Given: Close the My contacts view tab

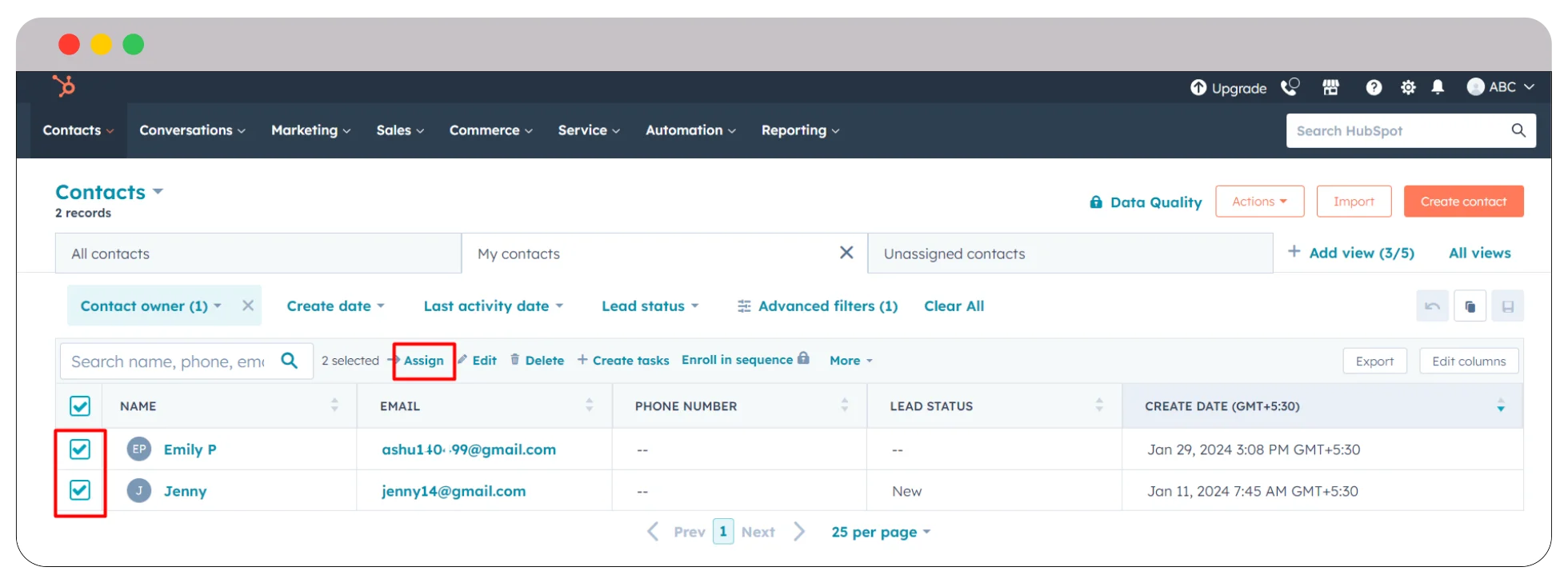Looking at the screenshot, I should [846, 253].
